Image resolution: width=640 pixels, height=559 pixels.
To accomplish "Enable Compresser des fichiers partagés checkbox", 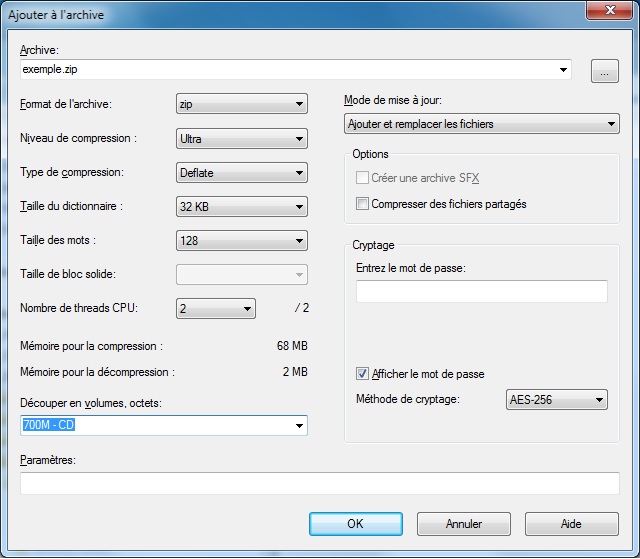I will tap(362, 204).
